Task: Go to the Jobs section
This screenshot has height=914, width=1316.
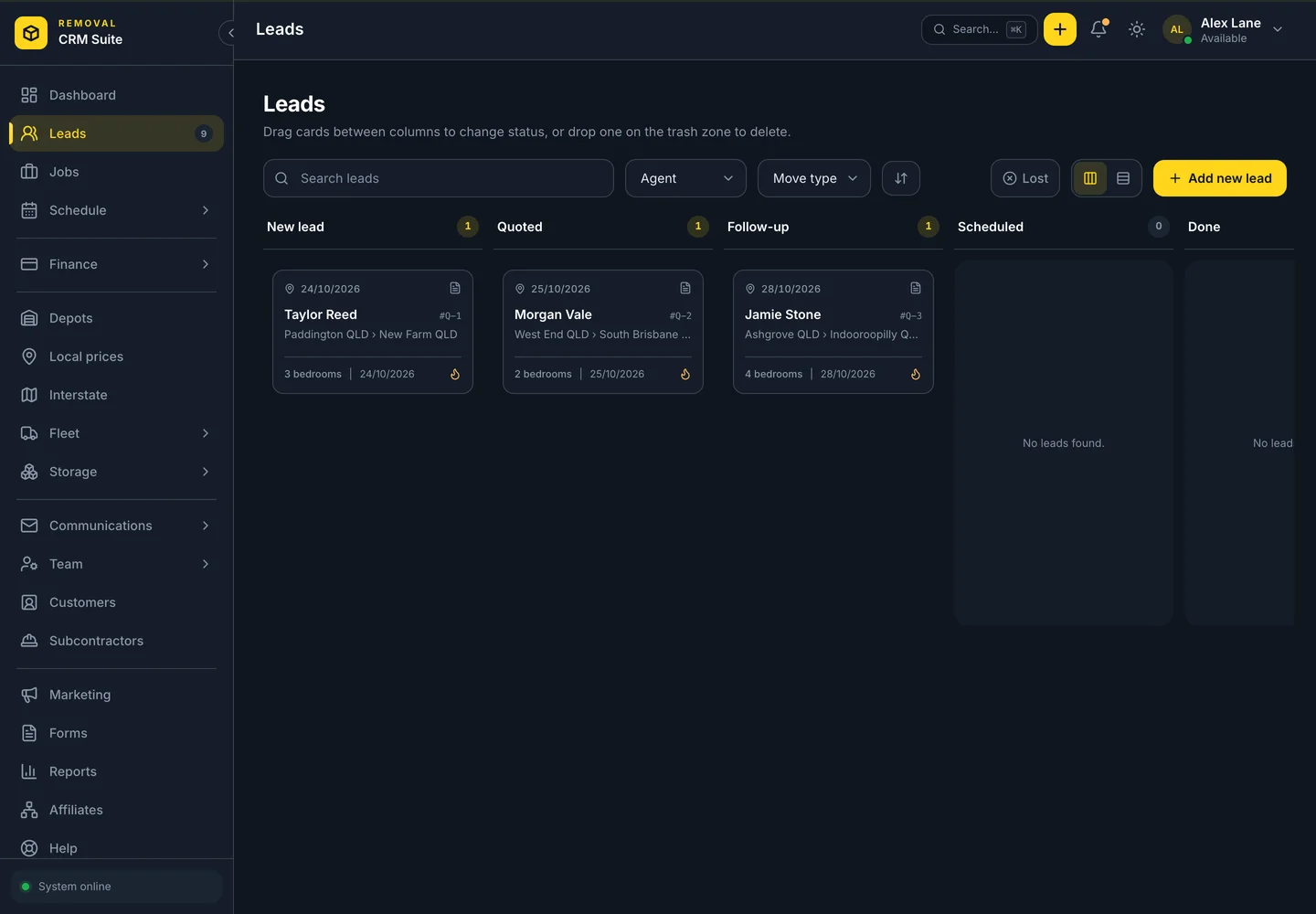Action: coord(116,172)
